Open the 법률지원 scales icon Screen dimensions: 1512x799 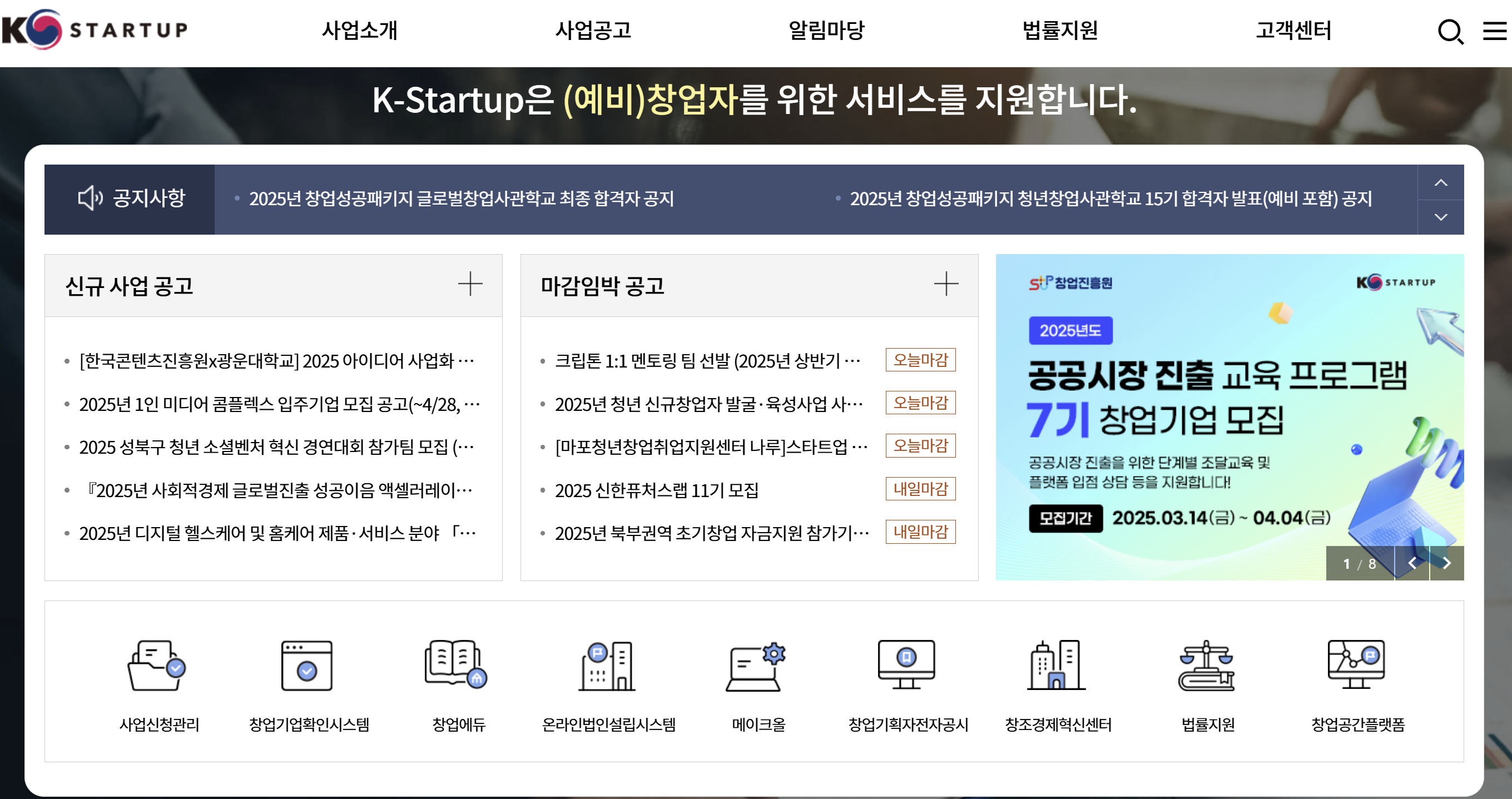click(x=1207, y=666)
